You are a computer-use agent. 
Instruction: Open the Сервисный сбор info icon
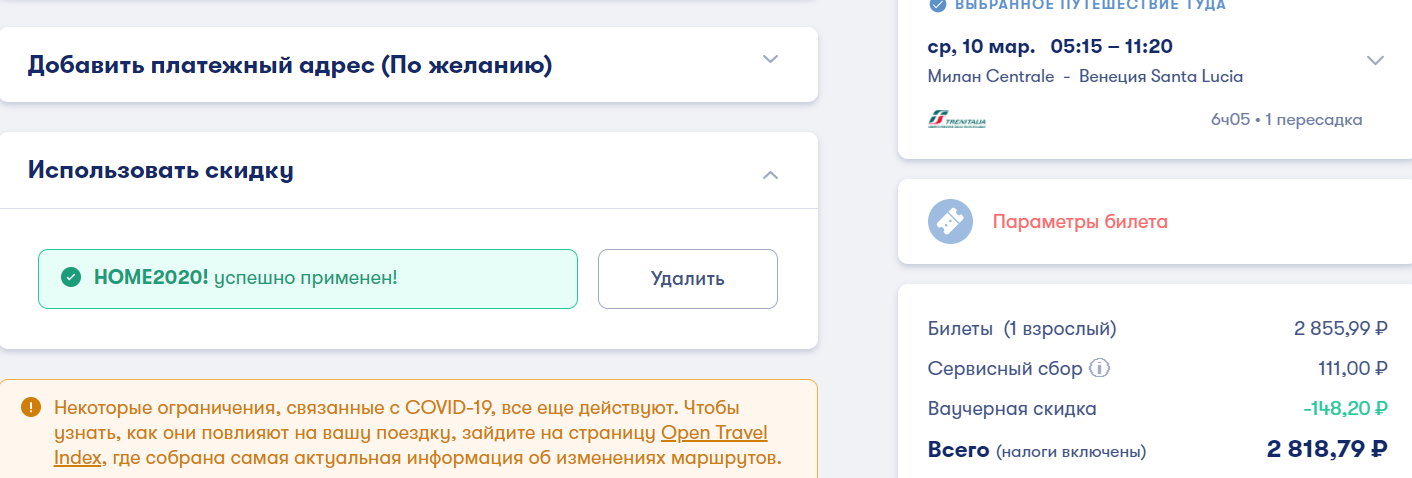[1100, 369]
